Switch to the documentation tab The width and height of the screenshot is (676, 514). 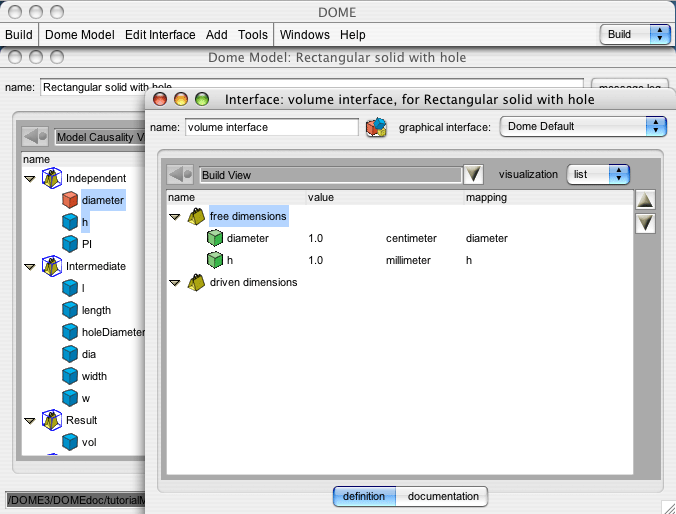443,496
